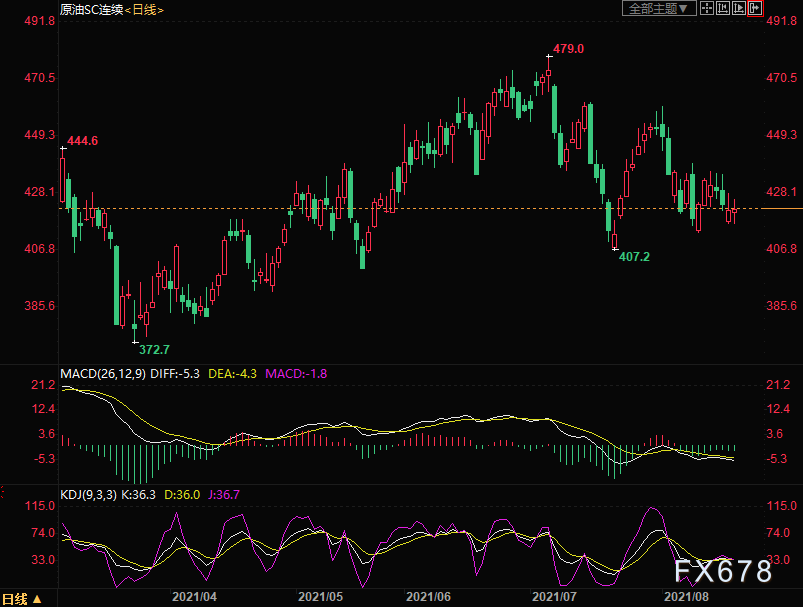
Task: Click the <日线> period label in title
Action: (x=144, y=10)
